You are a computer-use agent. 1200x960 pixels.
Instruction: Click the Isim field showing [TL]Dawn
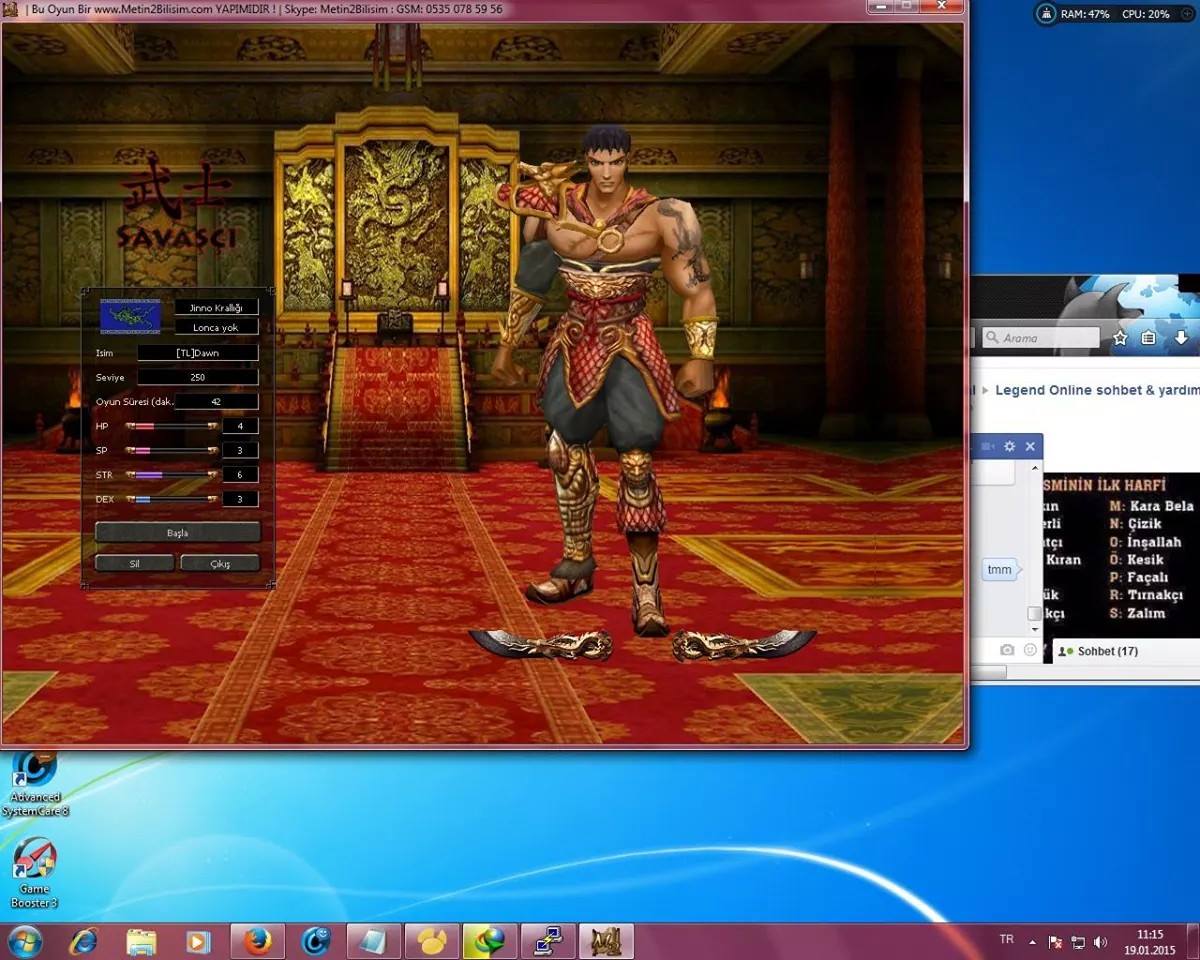[197, 353]
